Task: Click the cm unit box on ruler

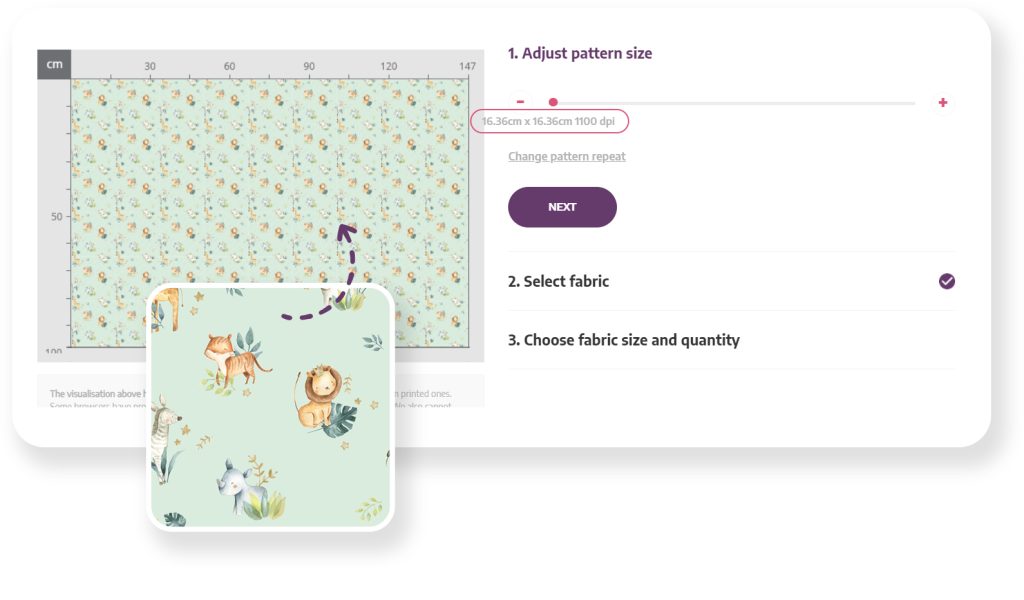Action: click(x=54, y=64)
